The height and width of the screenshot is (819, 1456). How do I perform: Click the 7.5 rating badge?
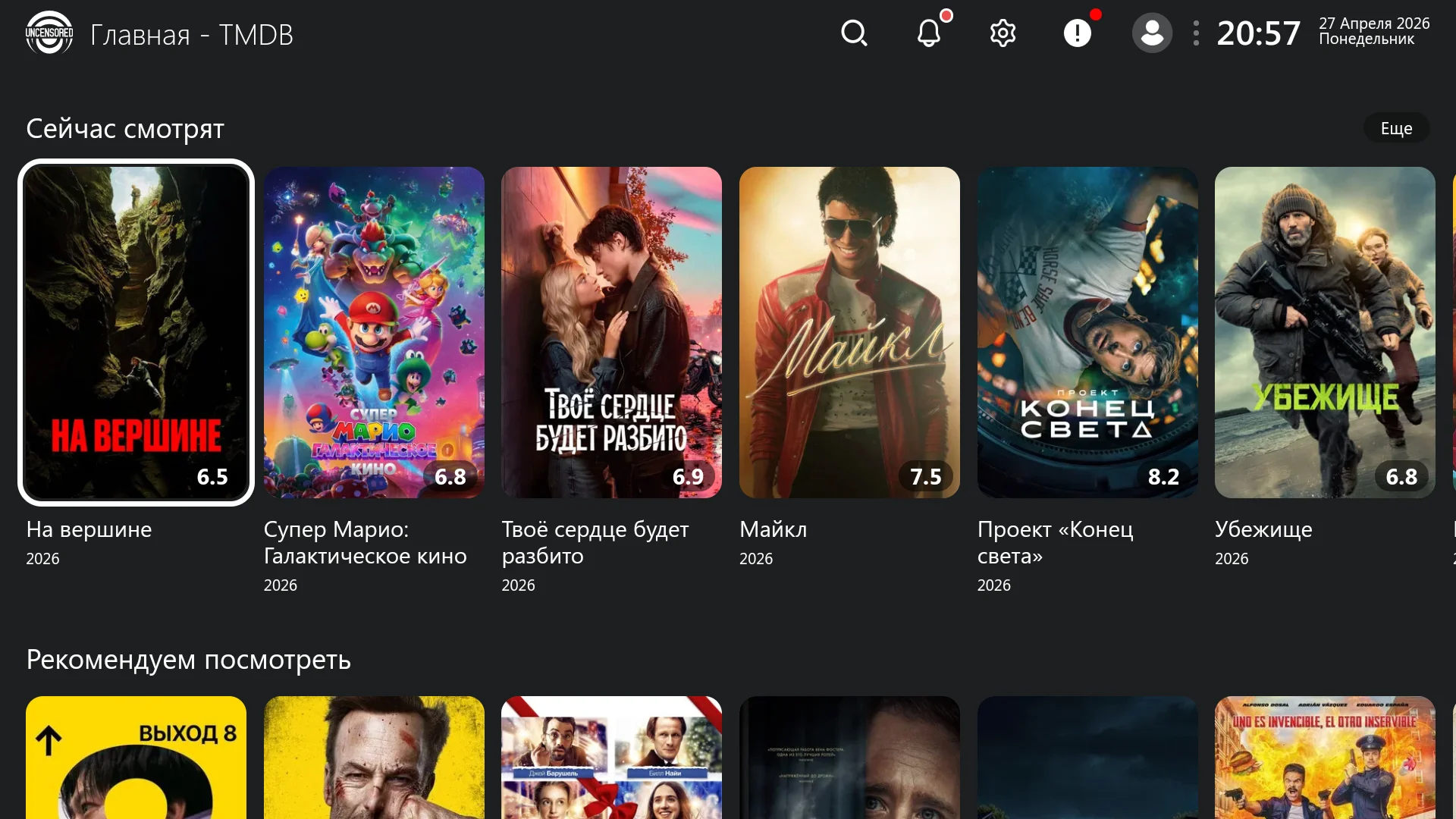[x=925, y=476]
